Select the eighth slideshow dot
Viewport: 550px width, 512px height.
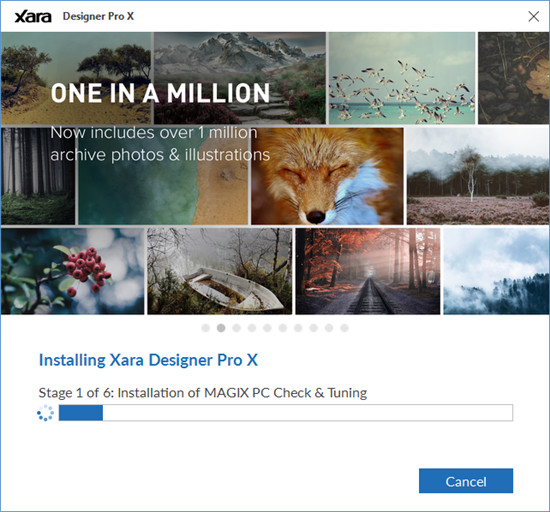pos(314,328)
